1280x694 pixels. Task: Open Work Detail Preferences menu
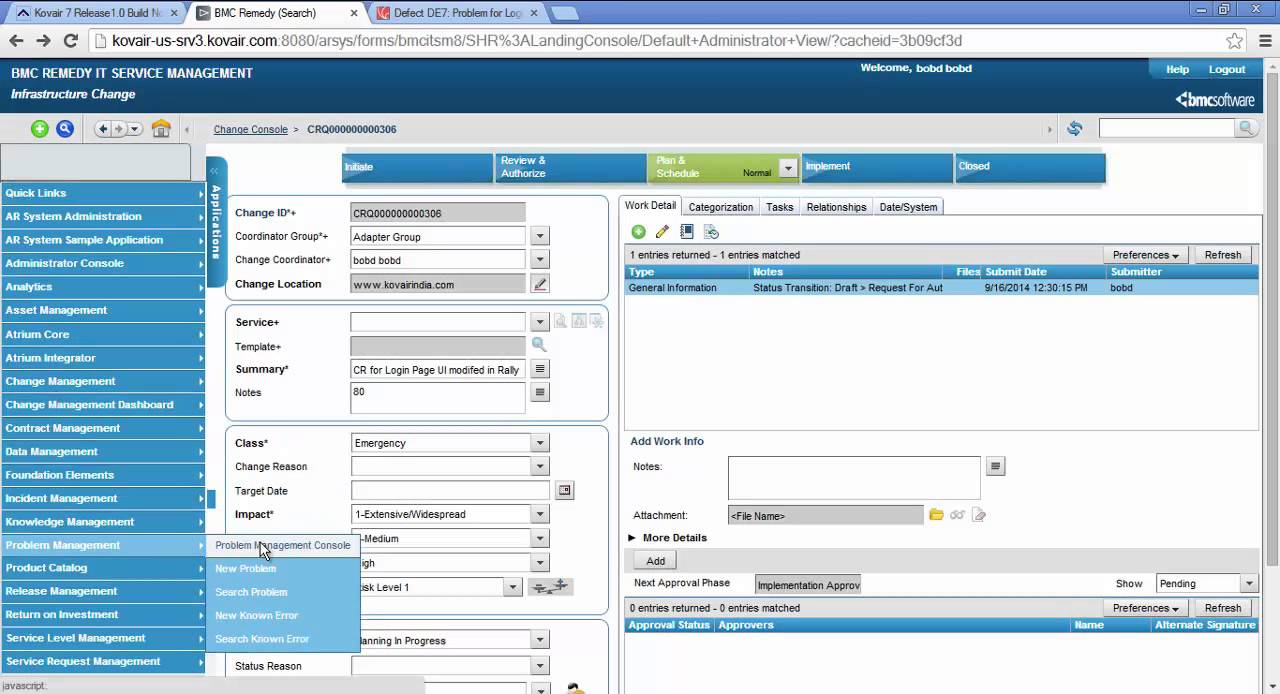point(1145,255)
